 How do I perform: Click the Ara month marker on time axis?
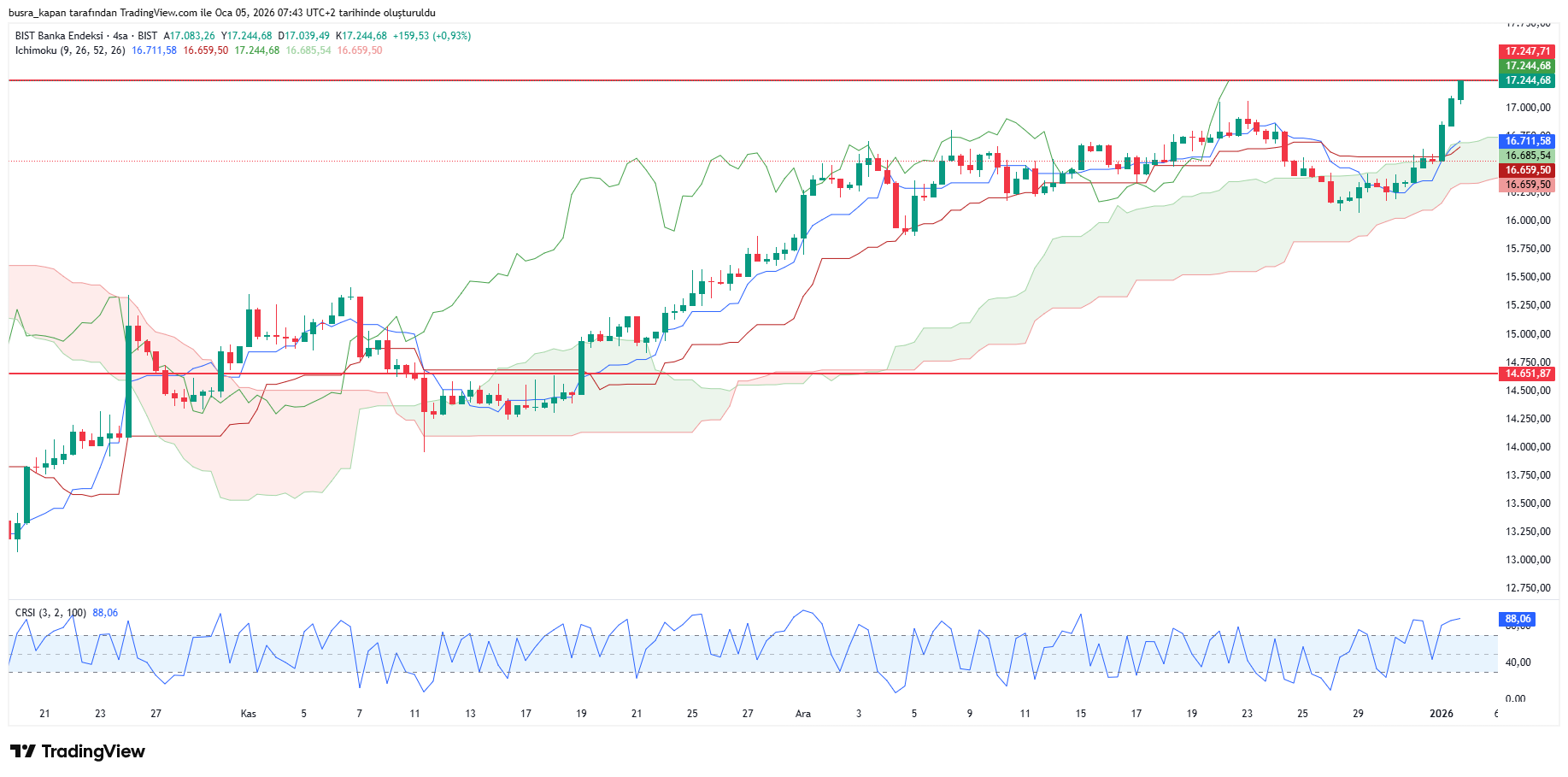click(803, 714)
